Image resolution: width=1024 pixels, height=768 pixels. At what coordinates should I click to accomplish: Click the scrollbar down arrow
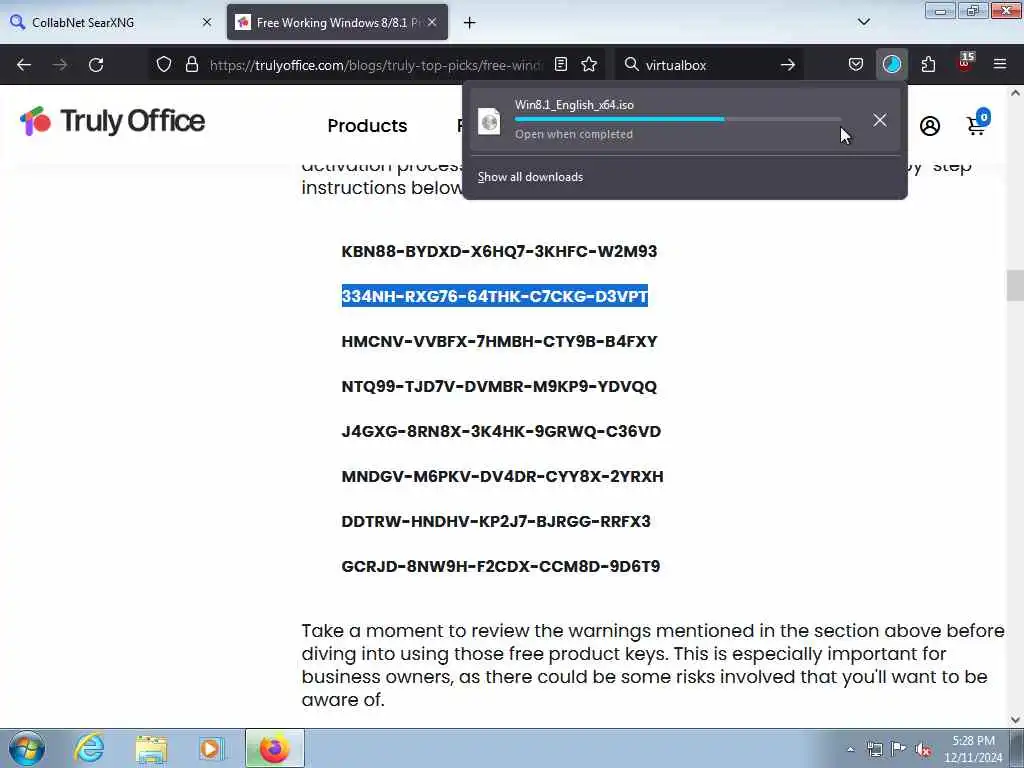pyautogui.click(x=1015, y=720)
